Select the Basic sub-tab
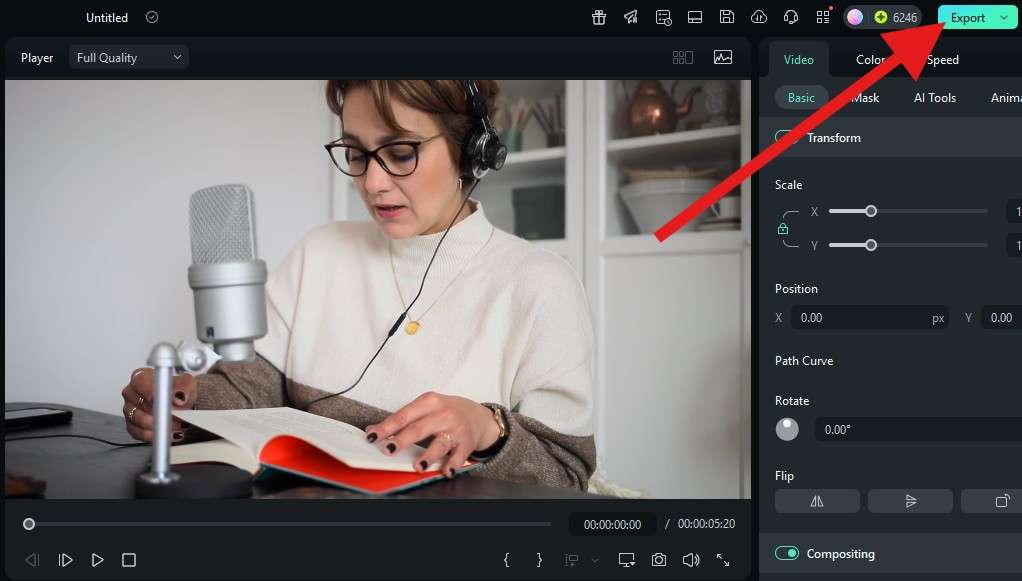The image size is (1022, 581). click(801, 98)
